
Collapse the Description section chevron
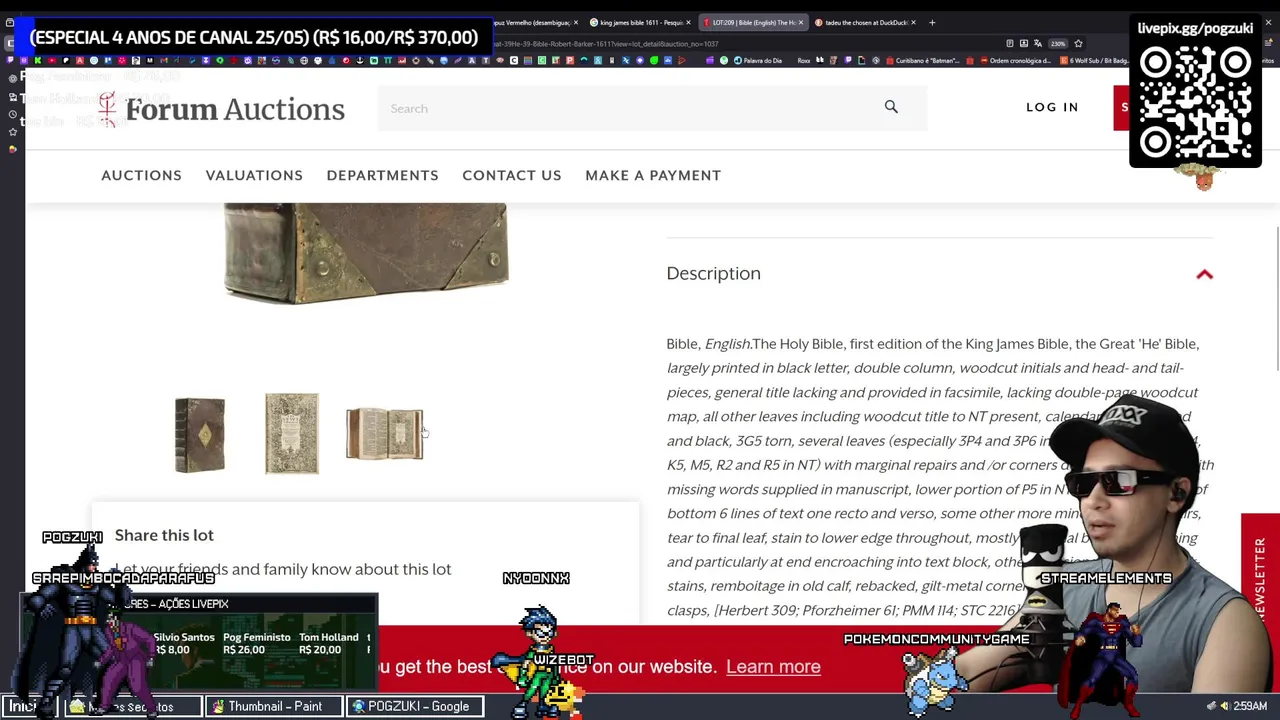pyautogui.click(x=1204, y=274)
